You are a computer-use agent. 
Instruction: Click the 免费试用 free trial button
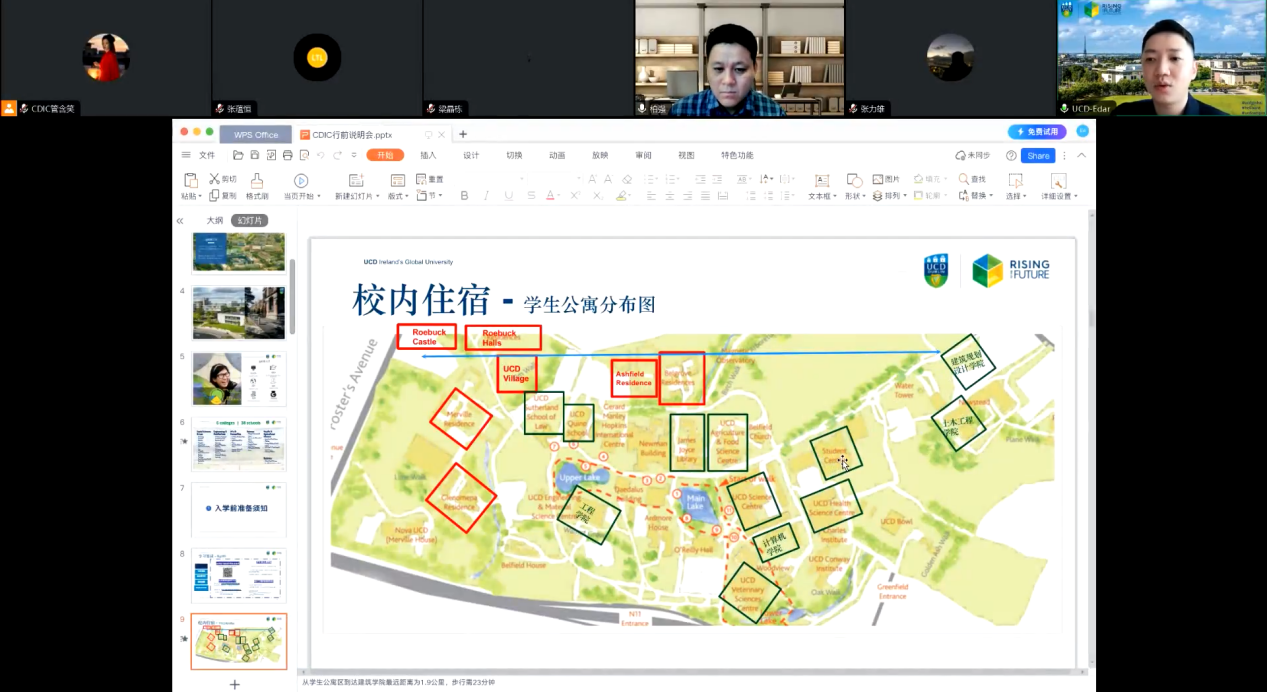1037,132
